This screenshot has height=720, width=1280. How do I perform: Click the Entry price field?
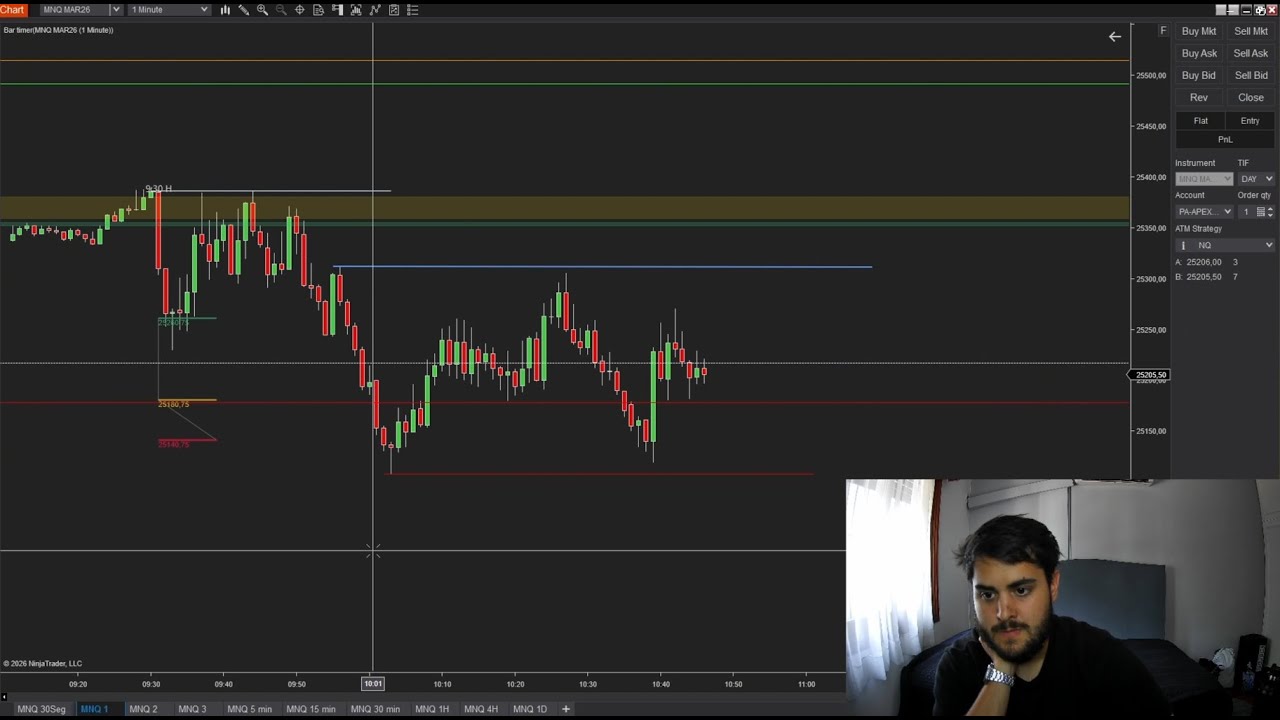1250,121
